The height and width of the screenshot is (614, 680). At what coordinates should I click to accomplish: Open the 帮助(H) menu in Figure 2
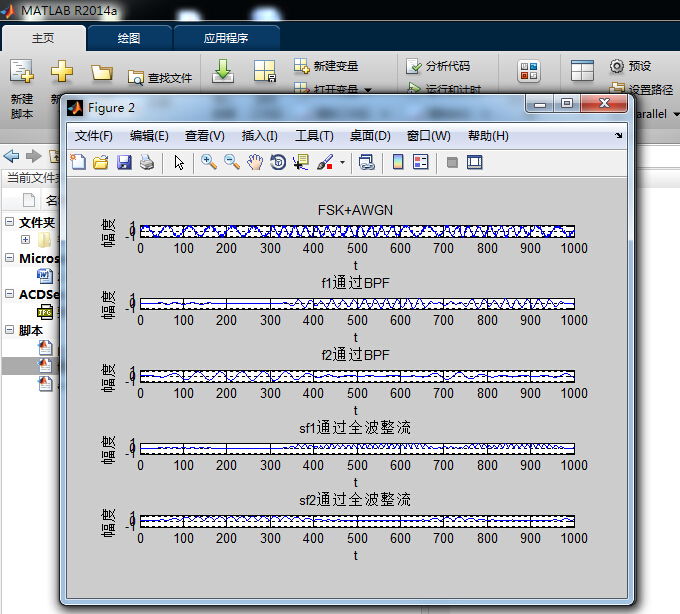488,136
